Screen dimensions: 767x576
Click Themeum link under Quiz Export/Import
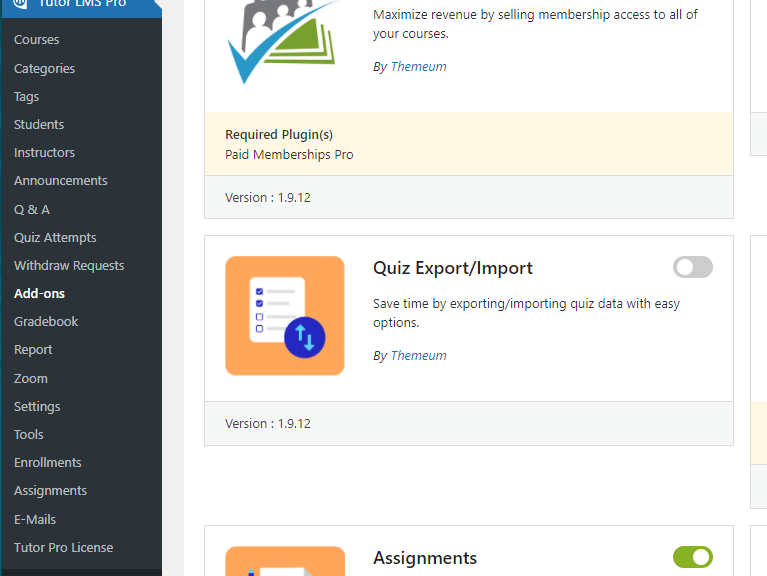(x=419, y=355)
